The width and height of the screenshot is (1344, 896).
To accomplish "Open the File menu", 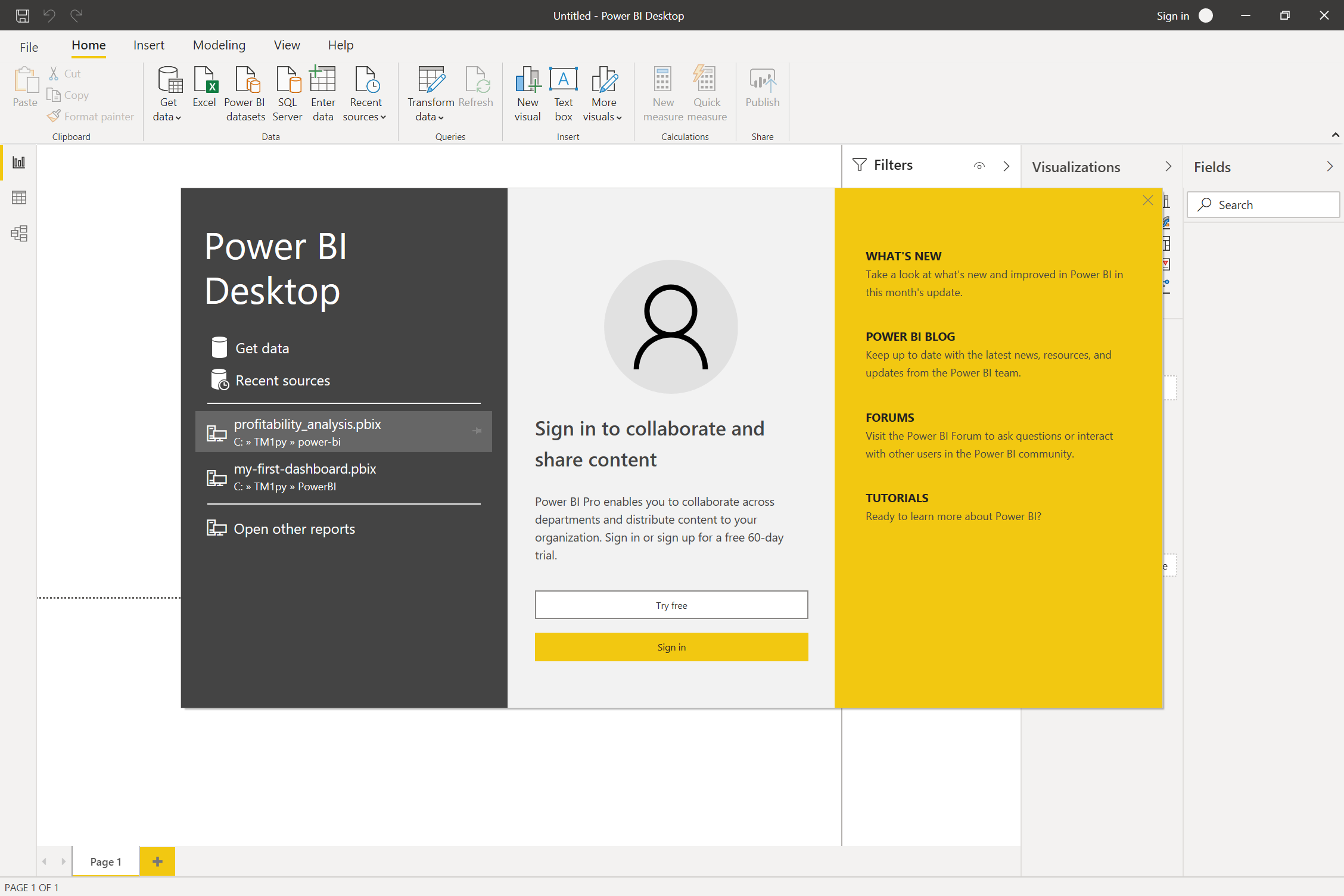I will [x=29, y=46].
